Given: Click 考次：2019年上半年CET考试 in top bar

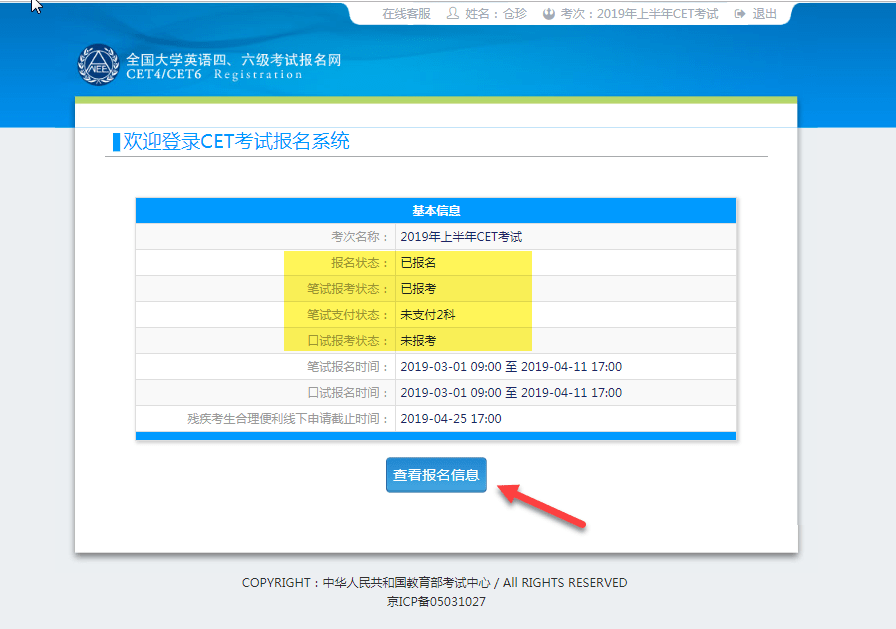Looking at the screenshot, I should [x=639, y=13].
